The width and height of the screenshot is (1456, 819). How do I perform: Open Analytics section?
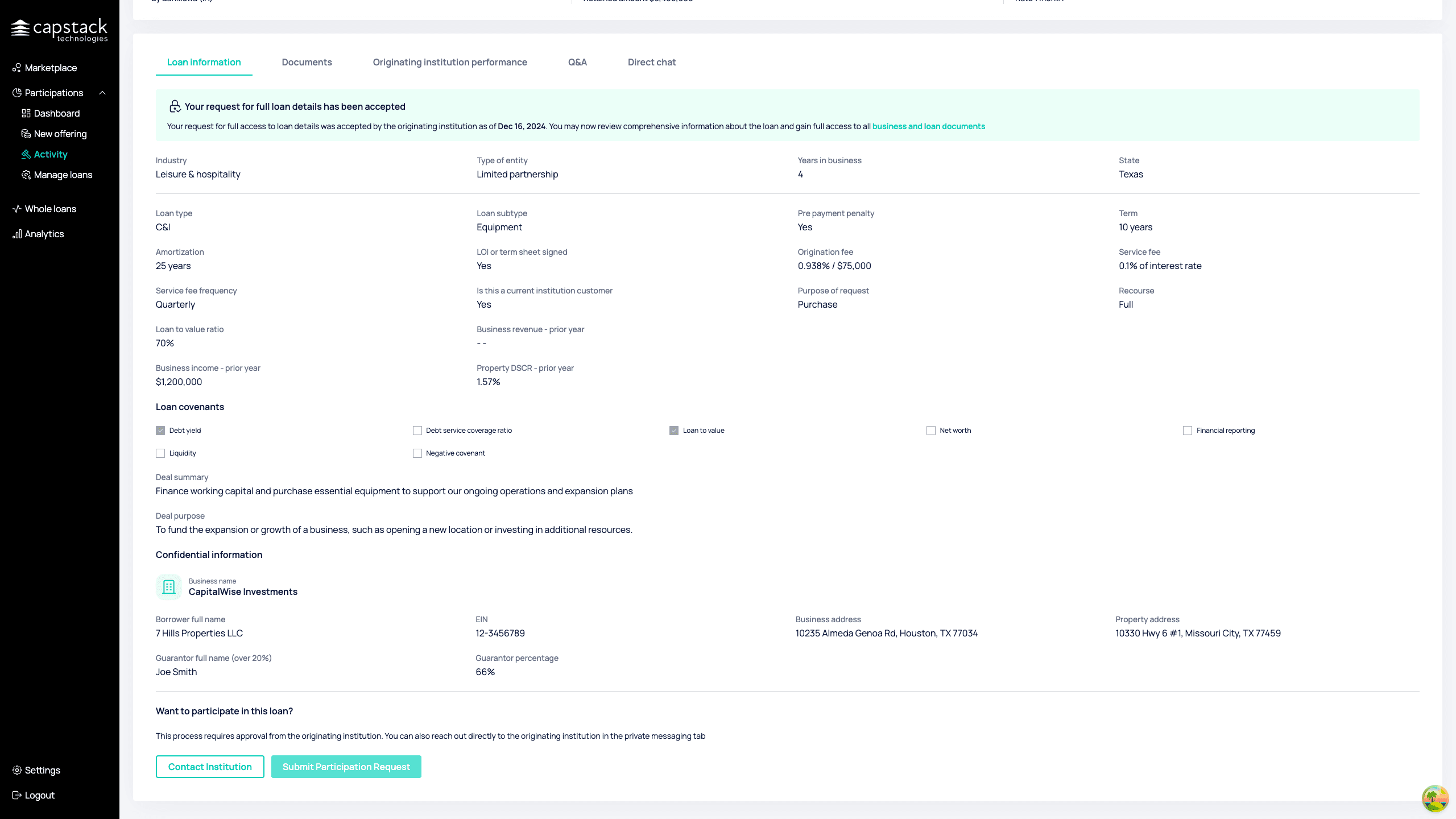pyautogui.click(x=44, y=234)
